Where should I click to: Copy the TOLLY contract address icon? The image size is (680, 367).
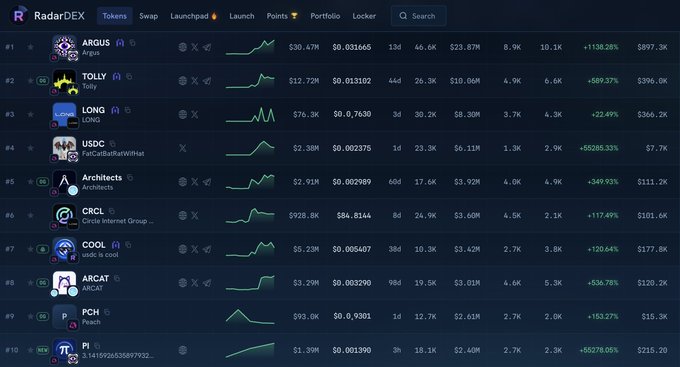[x=129, y=76]
